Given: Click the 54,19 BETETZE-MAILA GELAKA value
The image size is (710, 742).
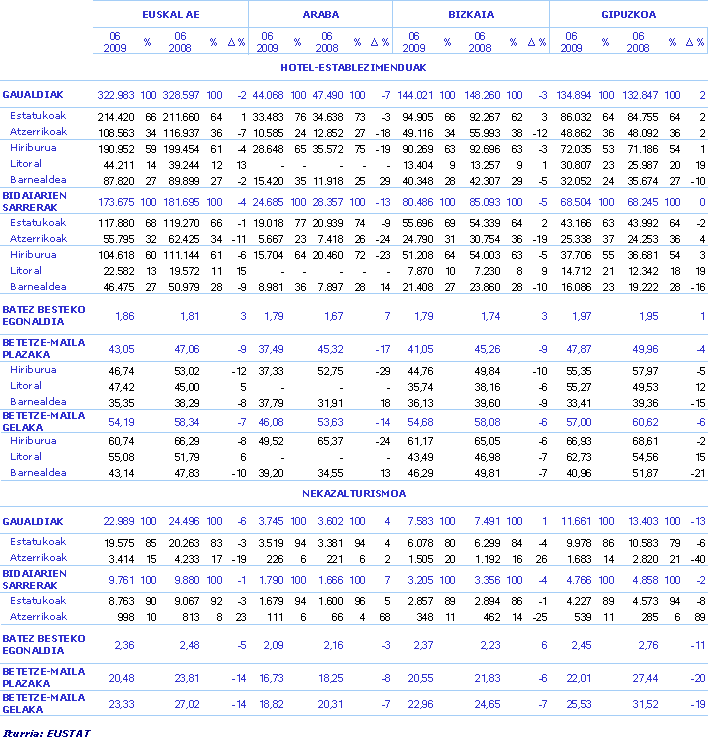Looking at the screenshot, I should [121, 421].
